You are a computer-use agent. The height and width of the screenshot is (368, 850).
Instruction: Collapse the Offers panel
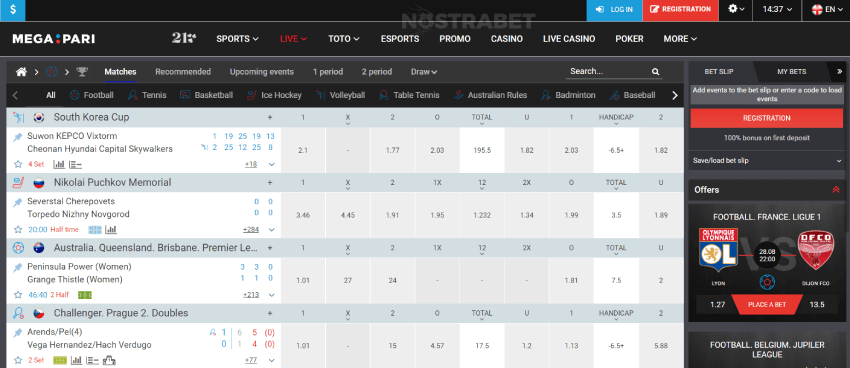835,190
